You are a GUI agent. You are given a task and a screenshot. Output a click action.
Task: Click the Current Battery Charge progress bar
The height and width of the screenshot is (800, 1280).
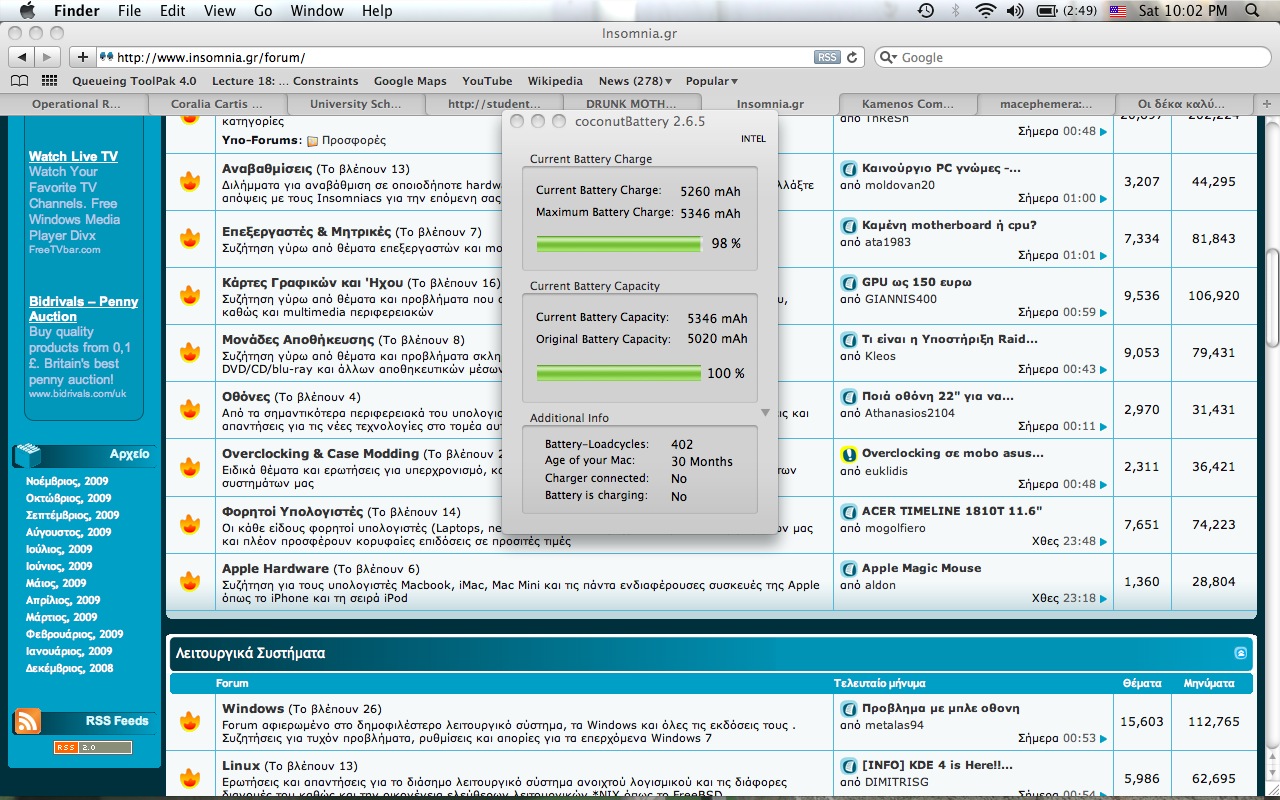[x=619, y=243]
